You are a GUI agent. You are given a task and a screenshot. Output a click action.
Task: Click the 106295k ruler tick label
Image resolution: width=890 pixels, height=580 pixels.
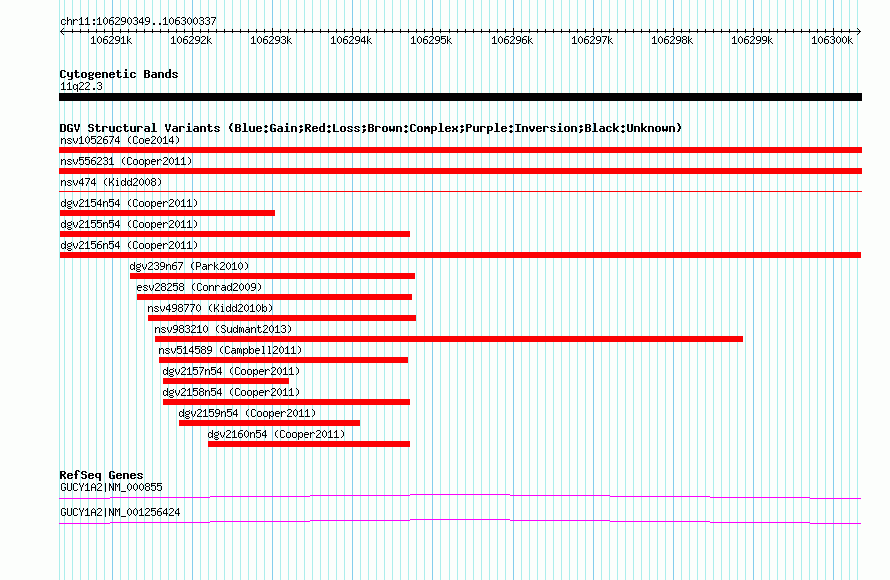[431, 40]
